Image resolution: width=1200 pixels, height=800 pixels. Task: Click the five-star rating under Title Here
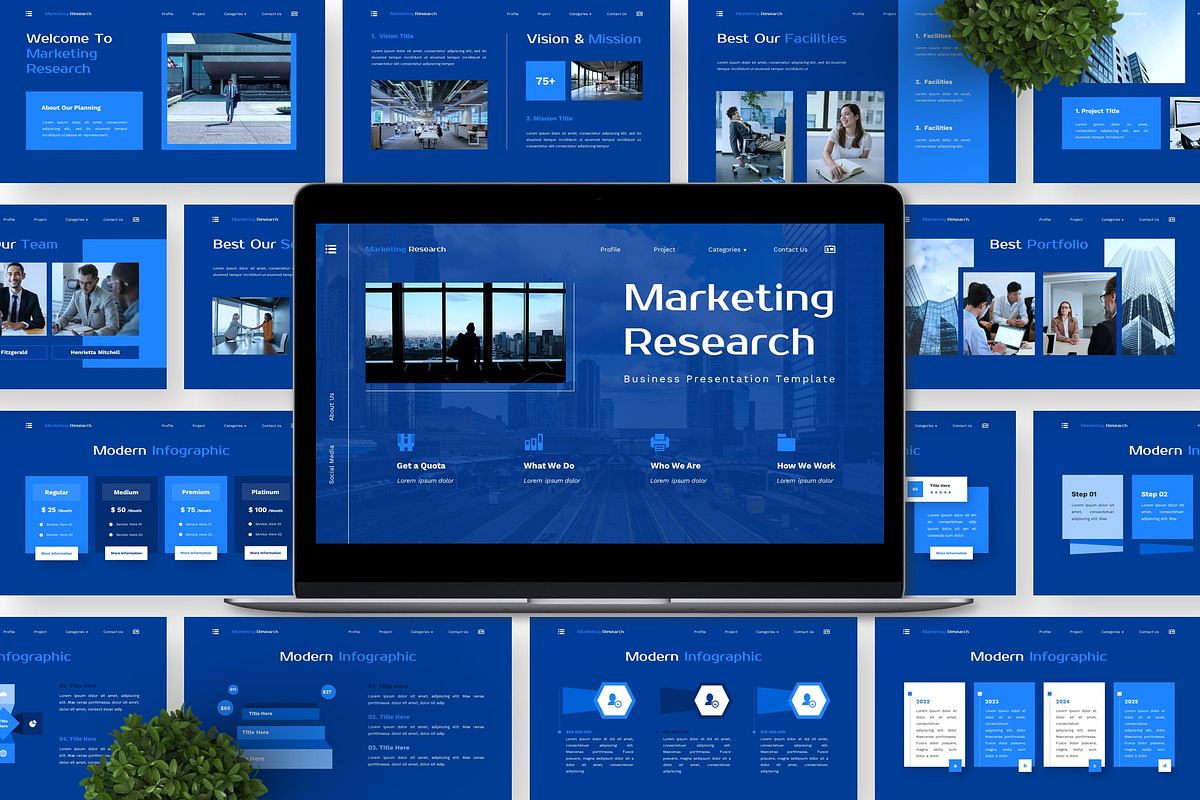[941, 492]
